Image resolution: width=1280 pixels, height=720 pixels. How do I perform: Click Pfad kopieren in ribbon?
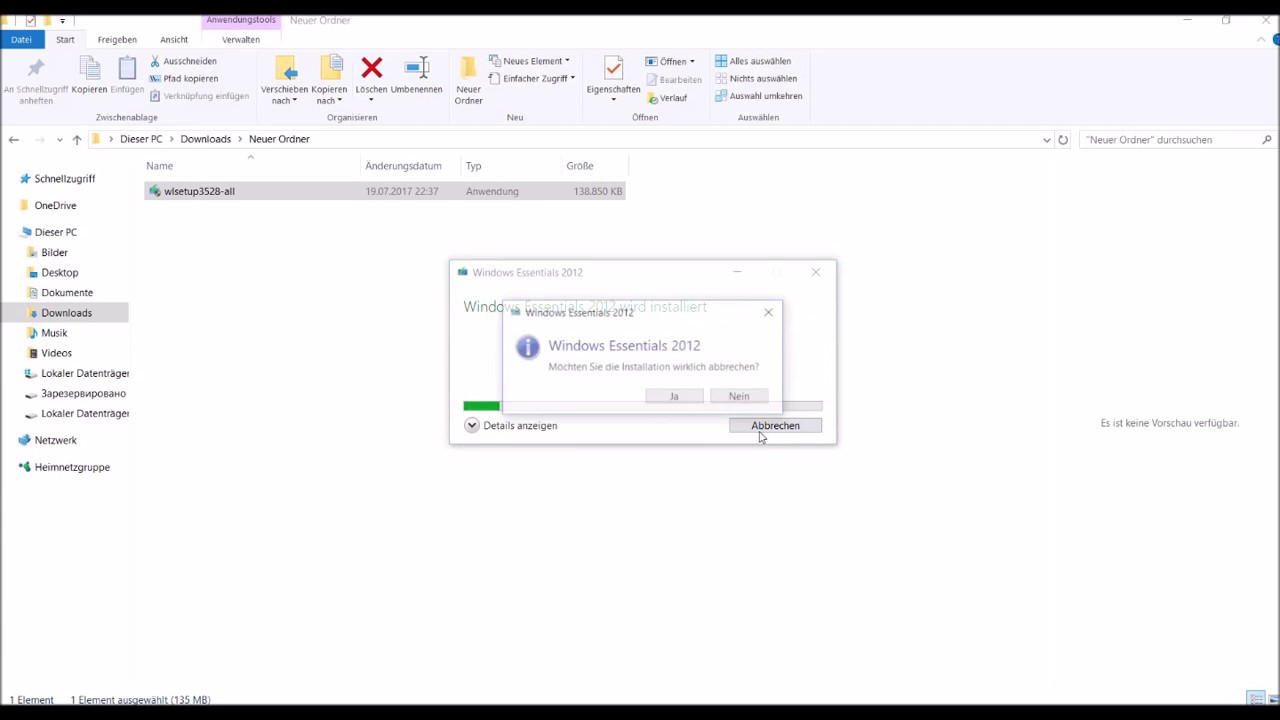click(184, 78)
